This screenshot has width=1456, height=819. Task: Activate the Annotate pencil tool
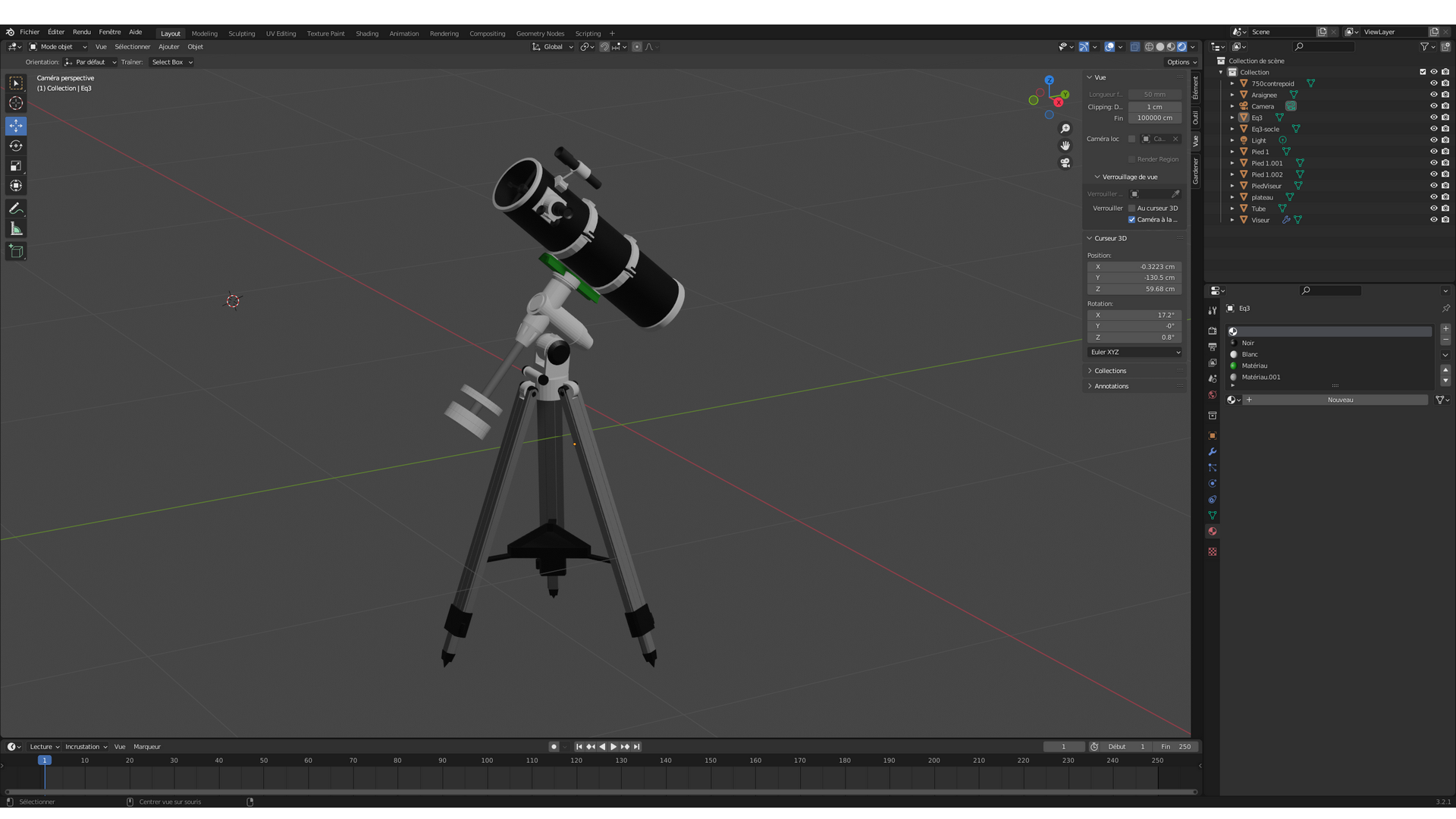pyautogui.click(x=16, y=209)
